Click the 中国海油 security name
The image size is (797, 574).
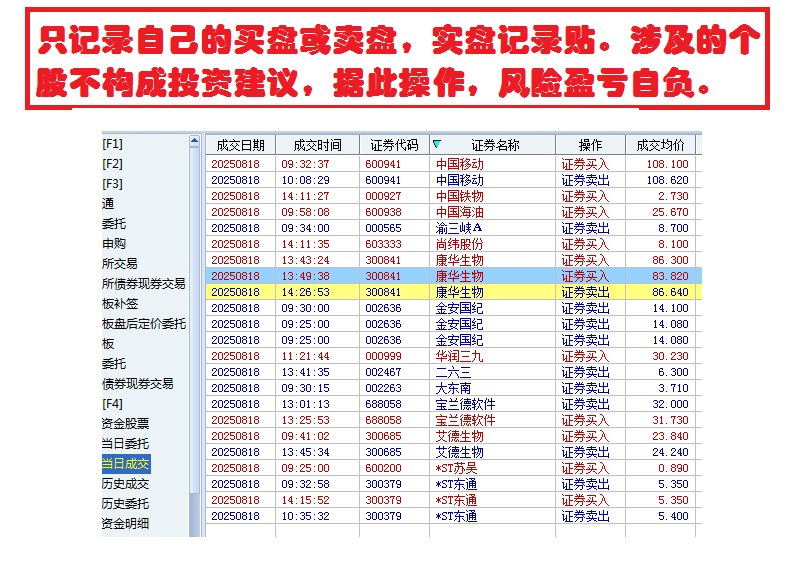click(x=459, y=212)
